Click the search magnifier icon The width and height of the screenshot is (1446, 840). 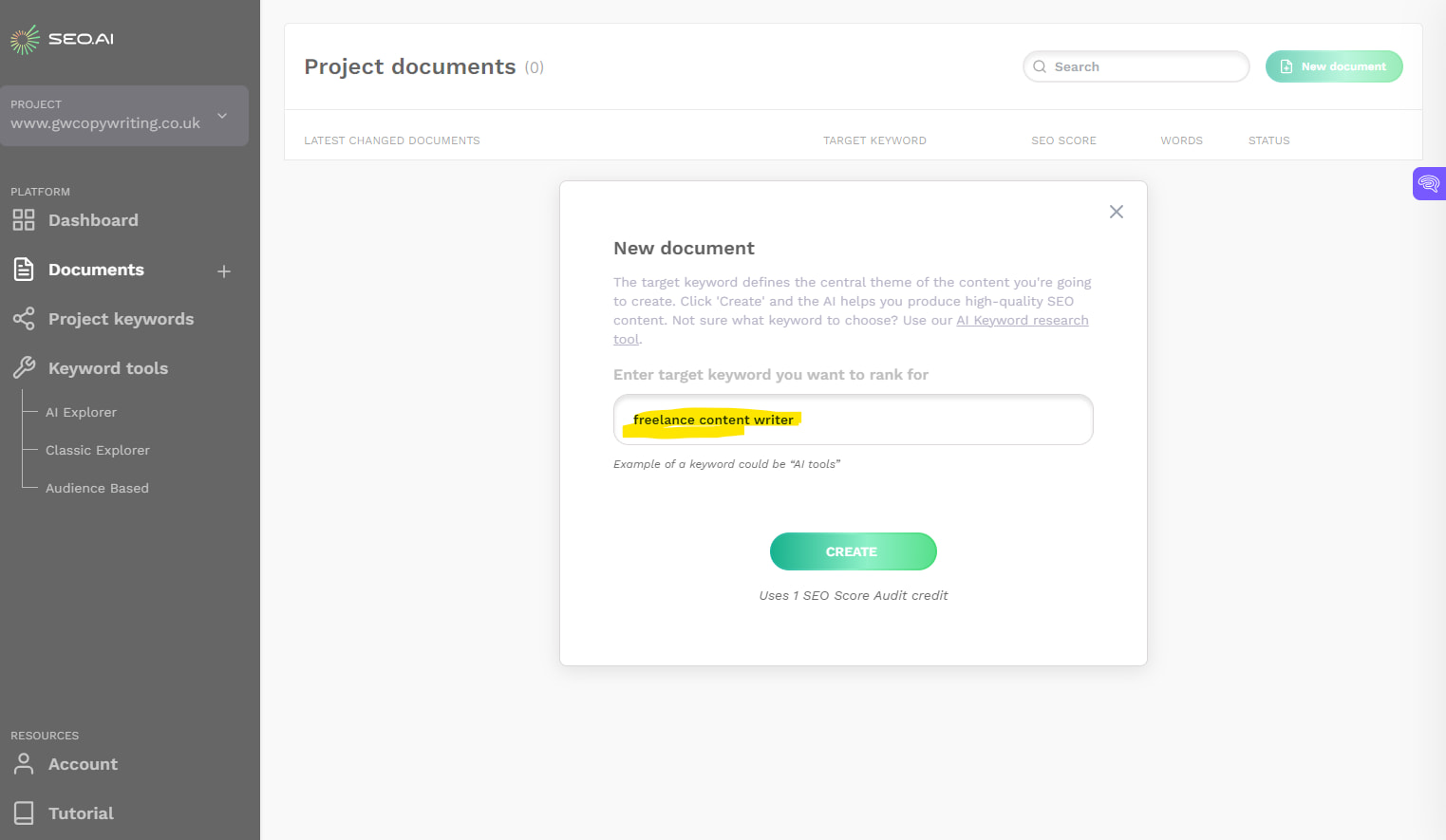click(1040, 66)
